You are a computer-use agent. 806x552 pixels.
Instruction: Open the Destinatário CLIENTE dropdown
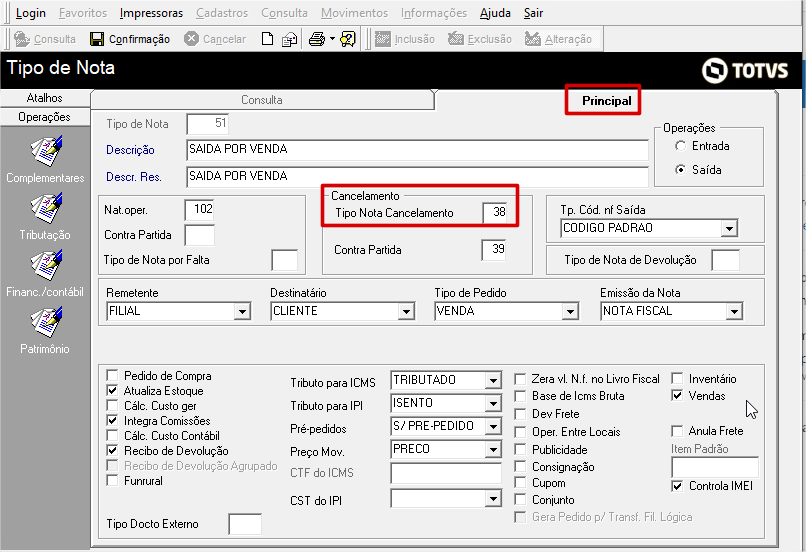tap(406, 311)
